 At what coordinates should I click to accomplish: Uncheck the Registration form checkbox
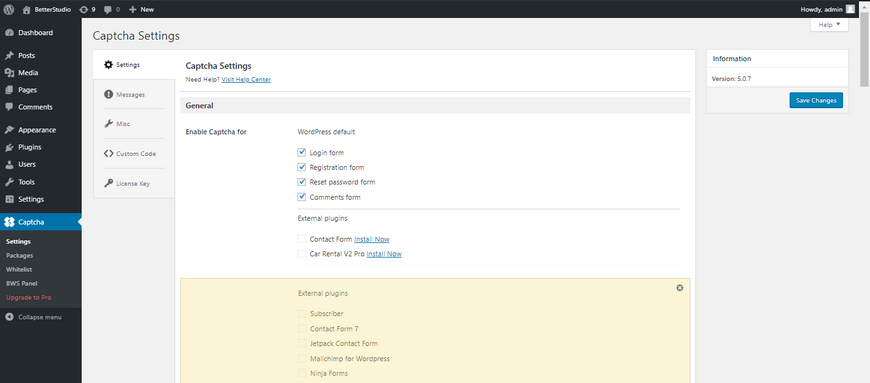point(302,167)
